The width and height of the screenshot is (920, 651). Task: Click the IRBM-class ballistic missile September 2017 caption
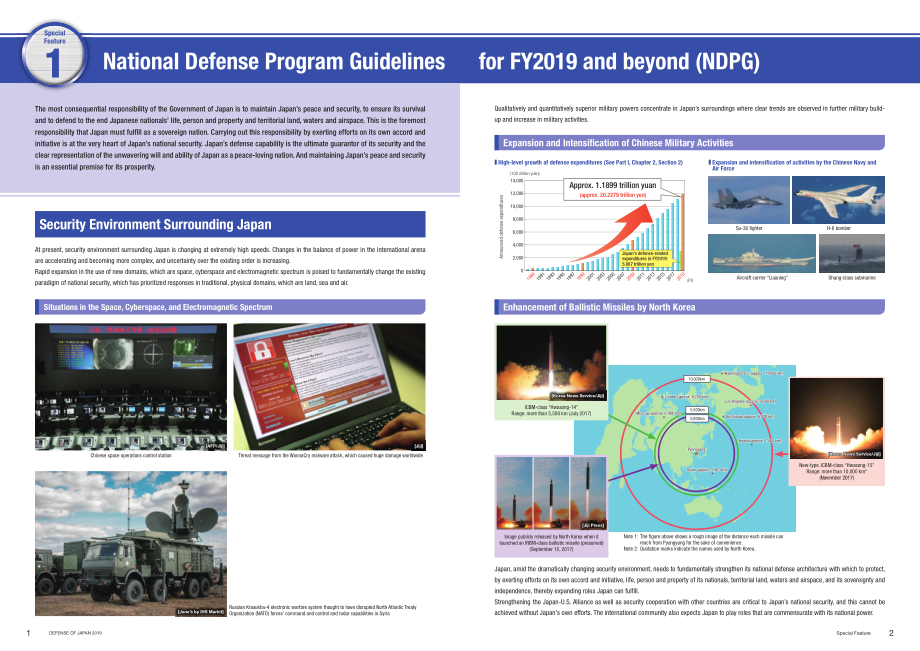(x=551, y=543)
